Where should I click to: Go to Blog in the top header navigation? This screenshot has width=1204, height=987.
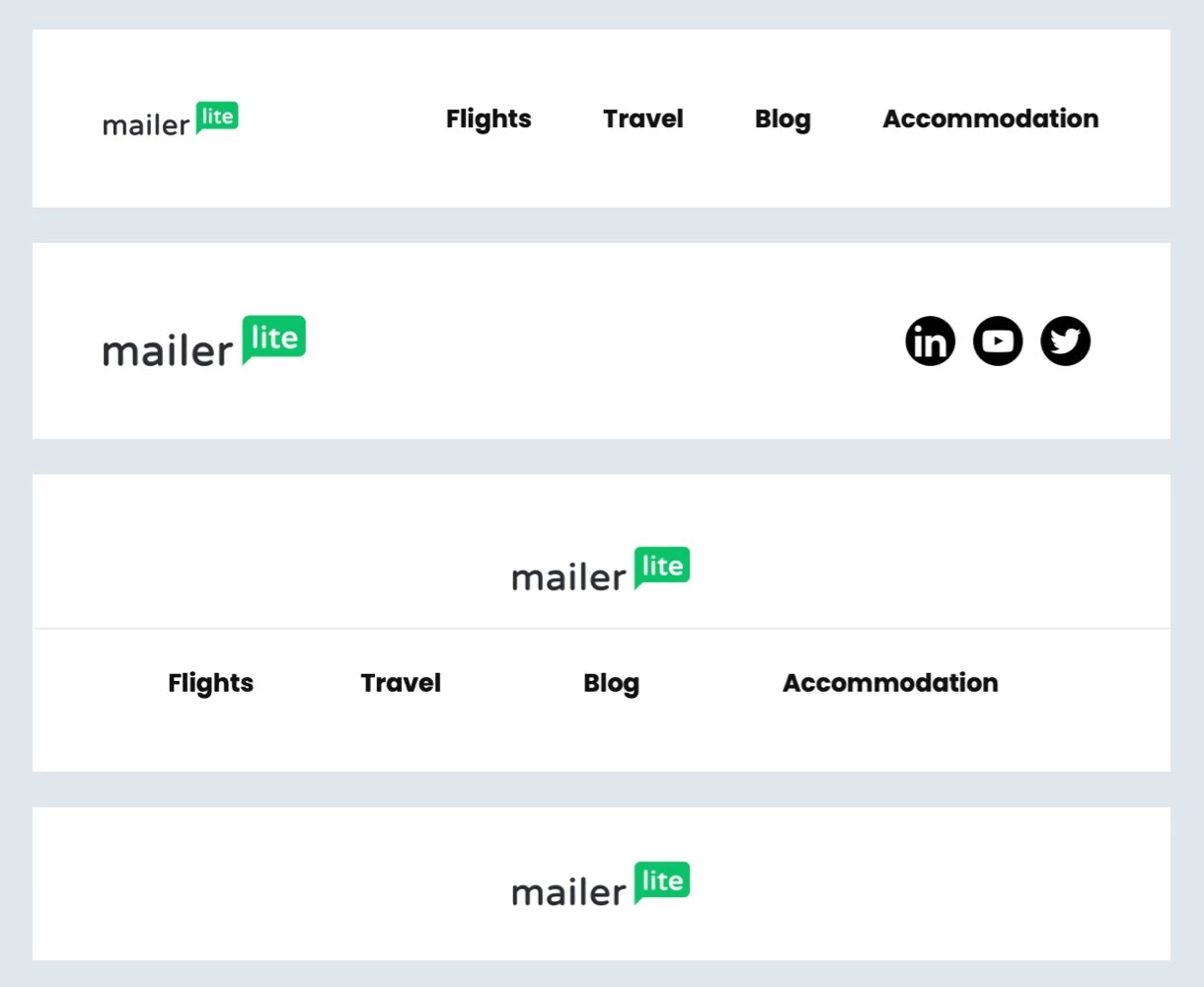point(783,119)
